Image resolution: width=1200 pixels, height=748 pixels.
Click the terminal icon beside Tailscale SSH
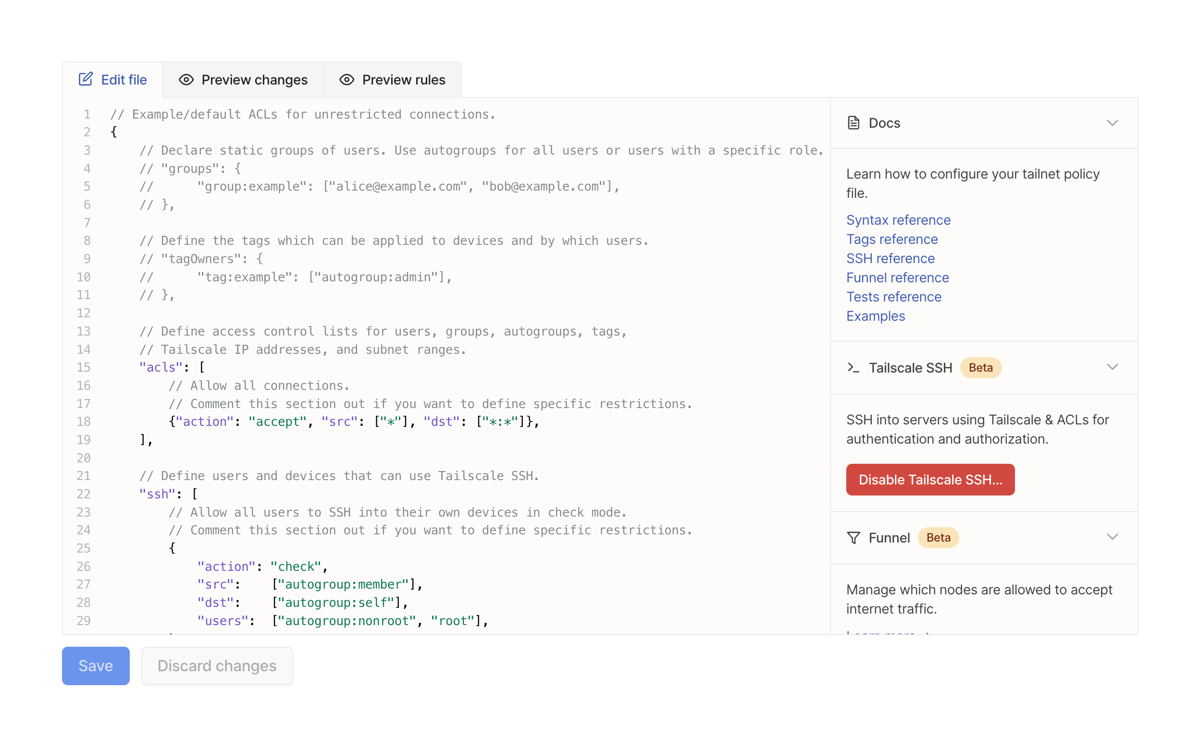point(852,367)
